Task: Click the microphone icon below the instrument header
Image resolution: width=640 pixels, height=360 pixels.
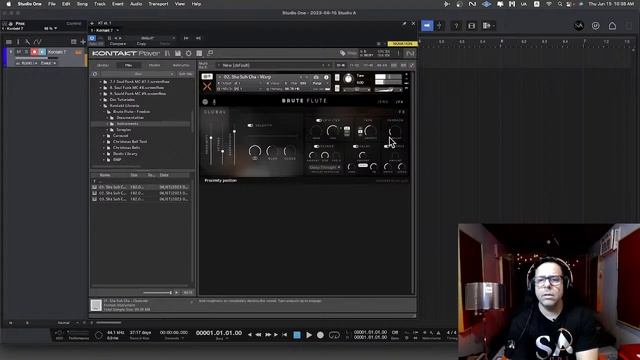Action: (x=214, y=102)
